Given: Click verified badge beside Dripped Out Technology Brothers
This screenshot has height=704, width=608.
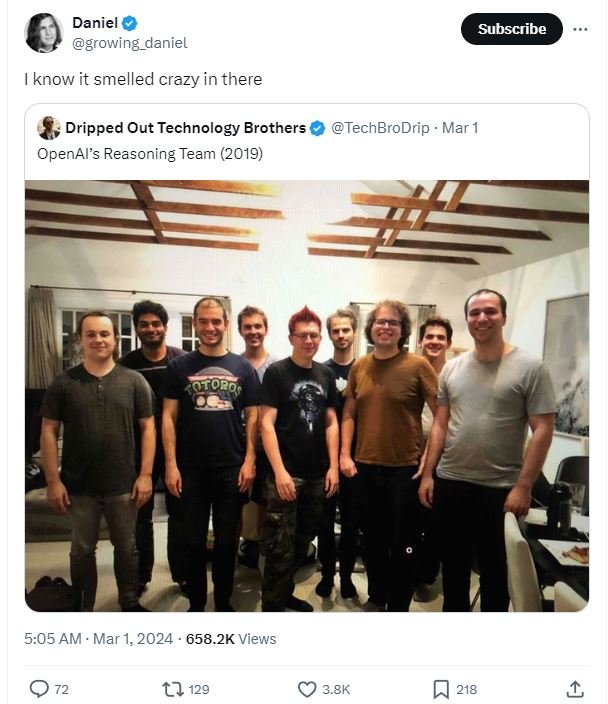Looking at the screenshot, I should [317, 128].
